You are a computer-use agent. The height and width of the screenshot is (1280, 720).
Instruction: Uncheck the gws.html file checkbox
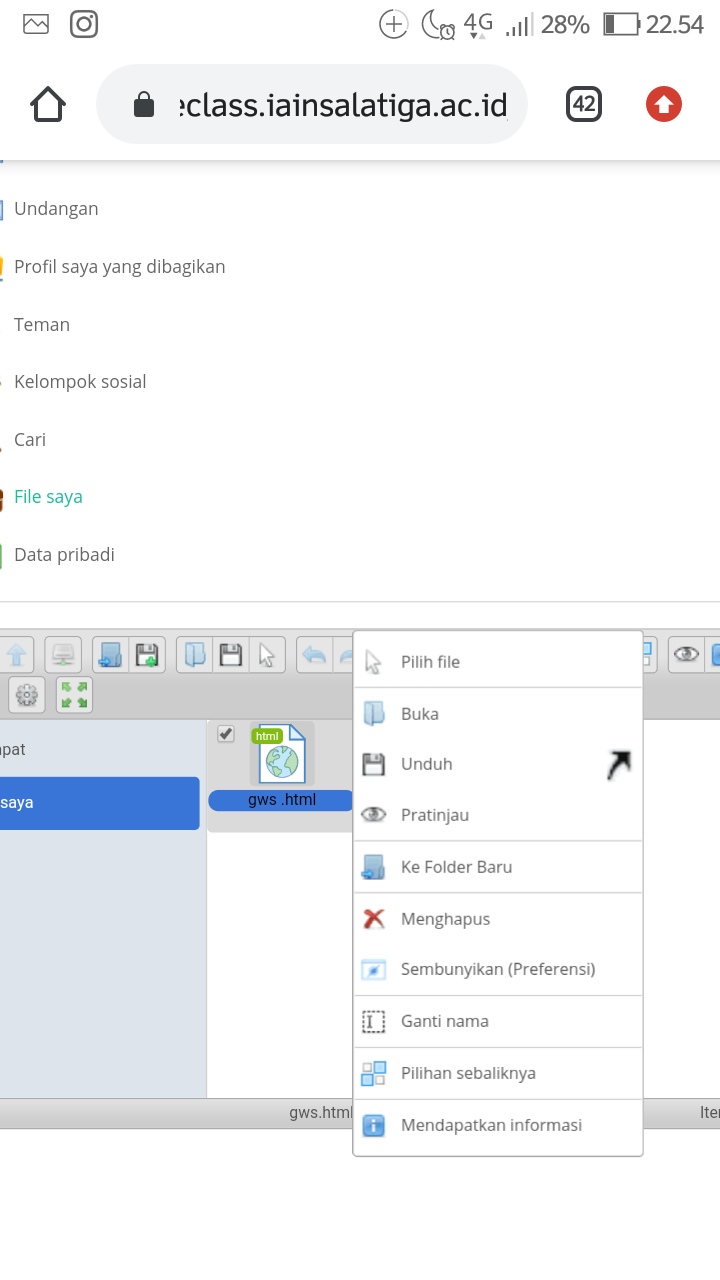pyautogui.click(x=226, y=734)
